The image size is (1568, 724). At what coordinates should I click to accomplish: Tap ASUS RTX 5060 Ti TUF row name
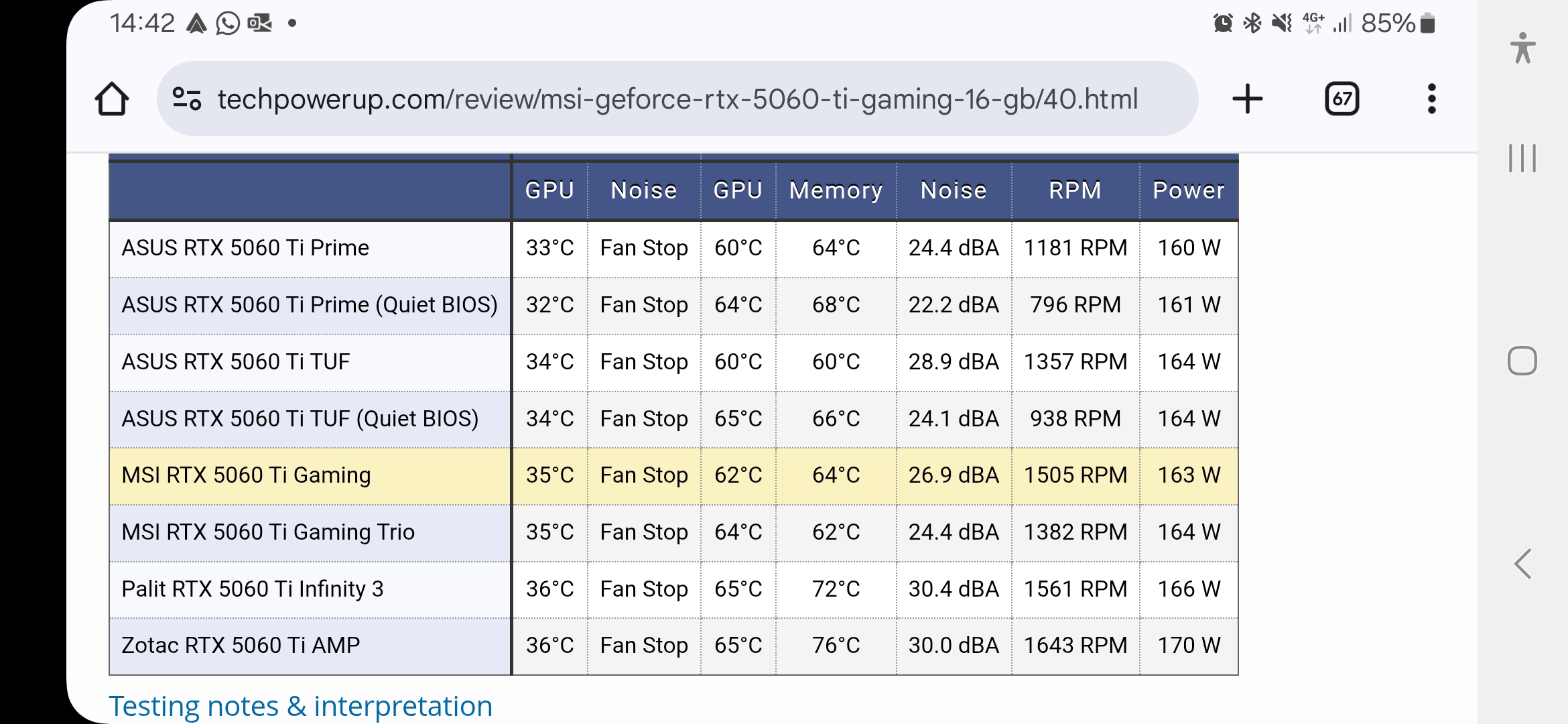click(236, 362)
